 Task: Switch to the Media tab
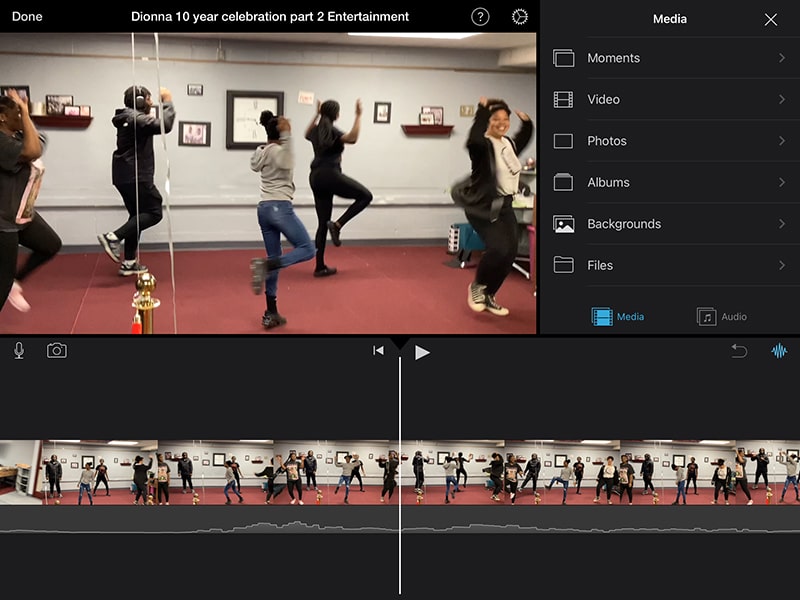618,317
